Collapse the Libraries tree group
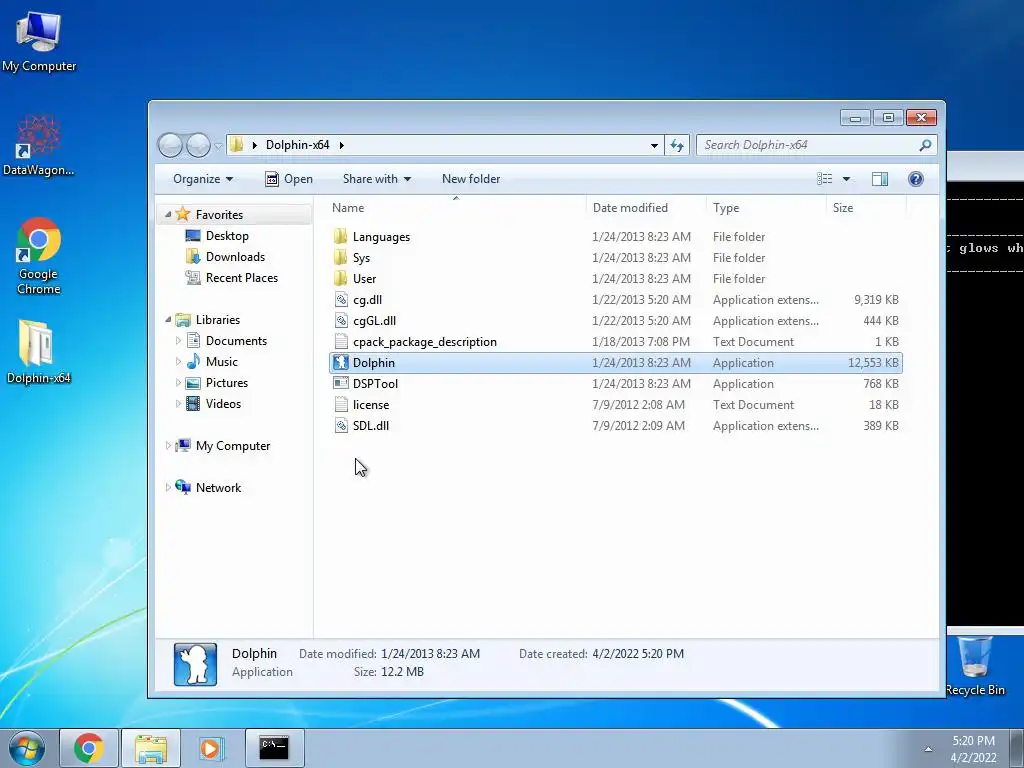The width and height of the screenshot is (1024, 768). [168, 319]
